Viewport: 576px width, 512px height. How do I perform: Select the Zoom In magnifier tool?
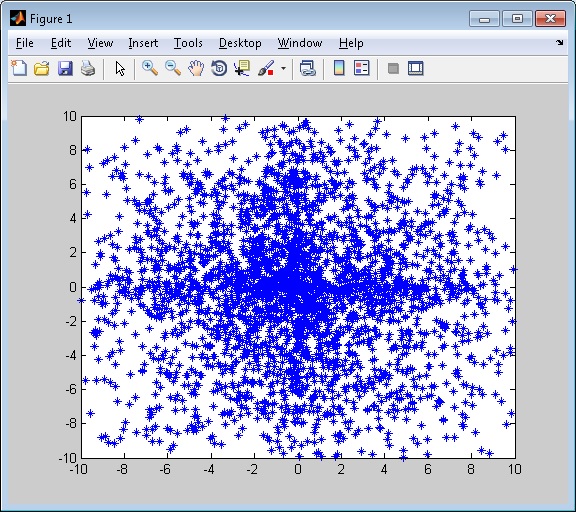[x=150, y=68]
